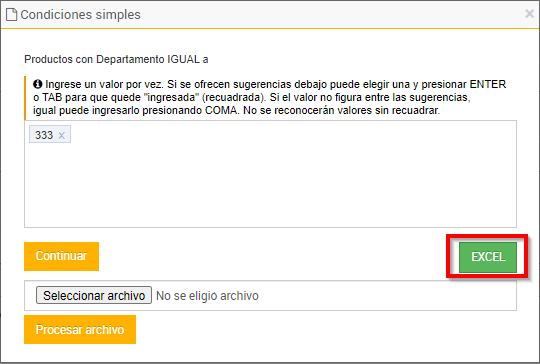Remove the 333 value tag
540x364 pixels.
pos(62,135)
